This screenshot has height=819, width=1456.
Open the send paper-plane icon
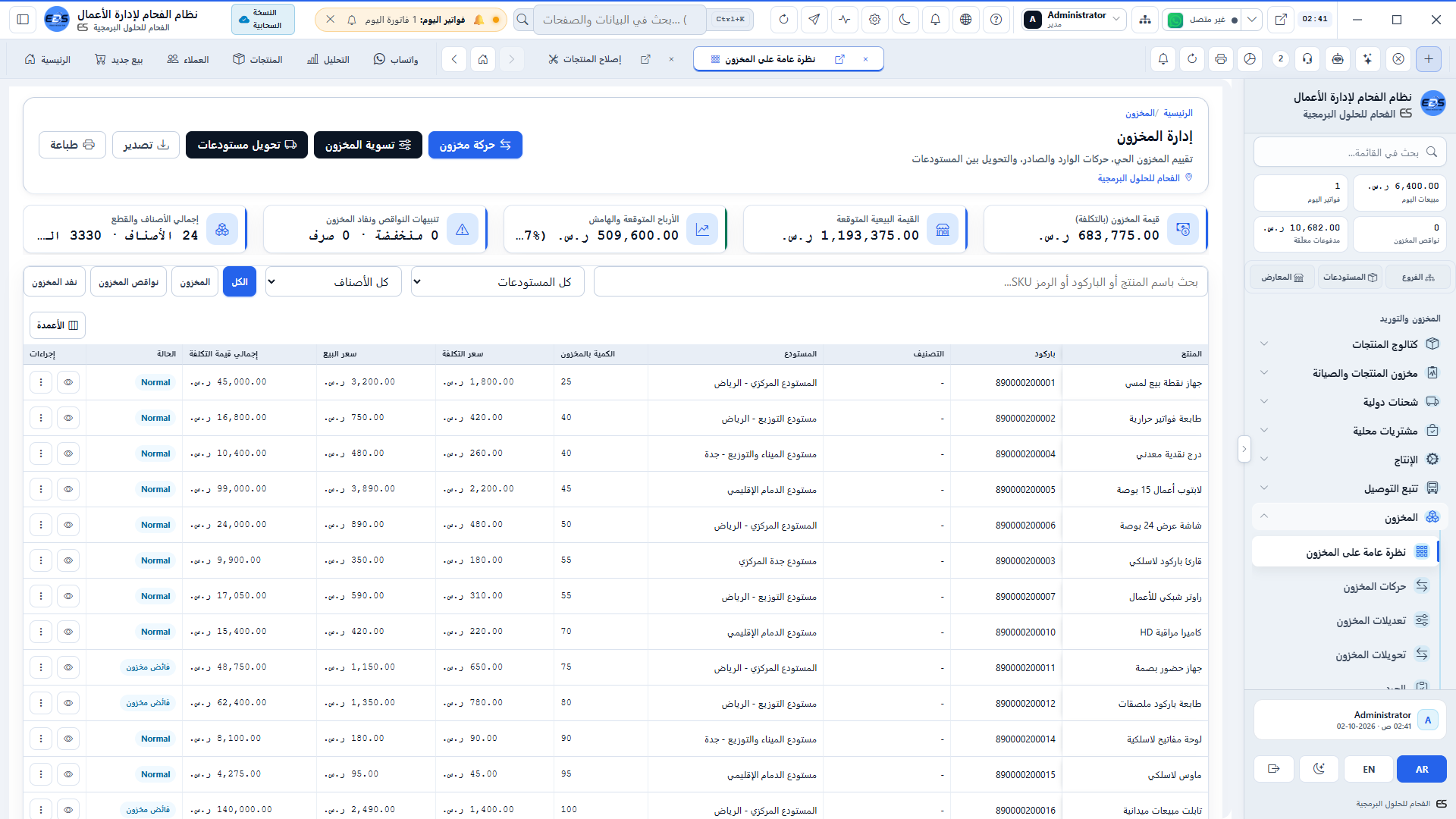coord(814,20)
